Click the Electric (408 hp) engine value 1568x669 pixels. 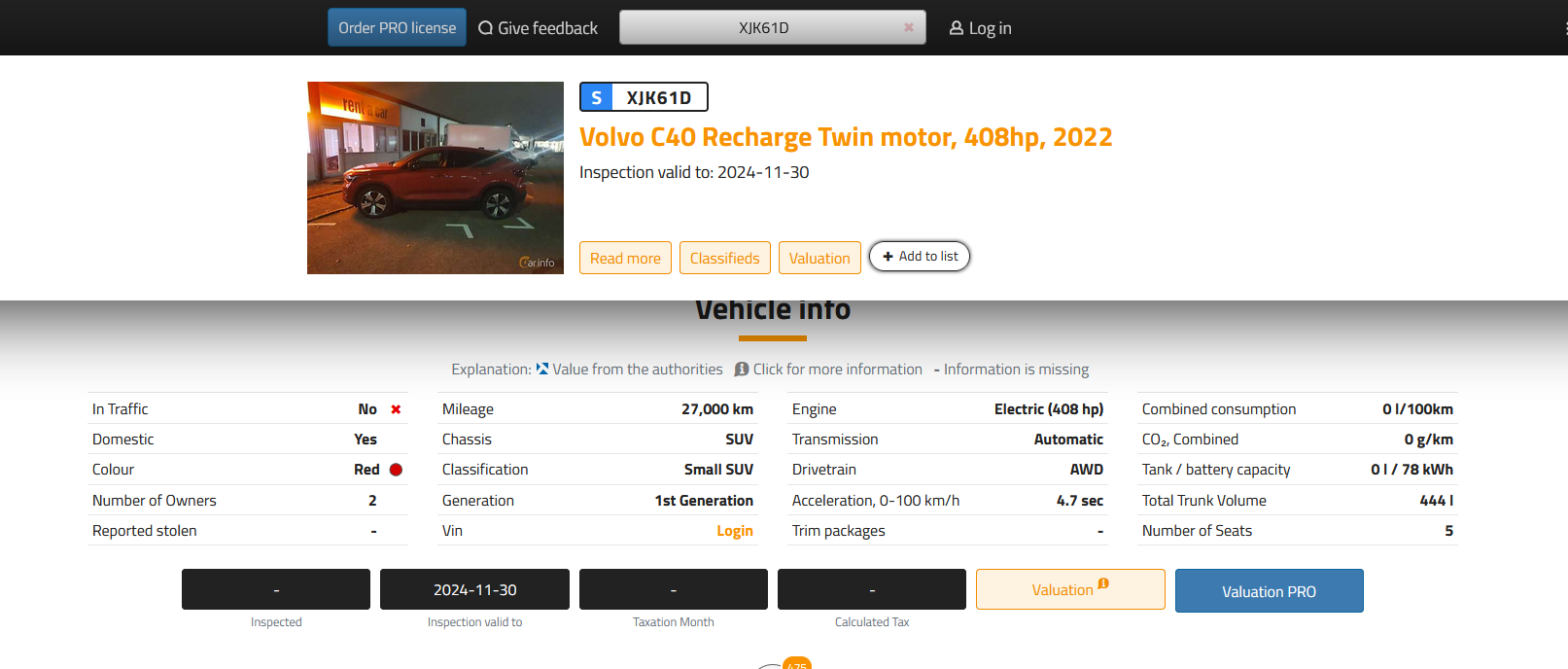1049,409
